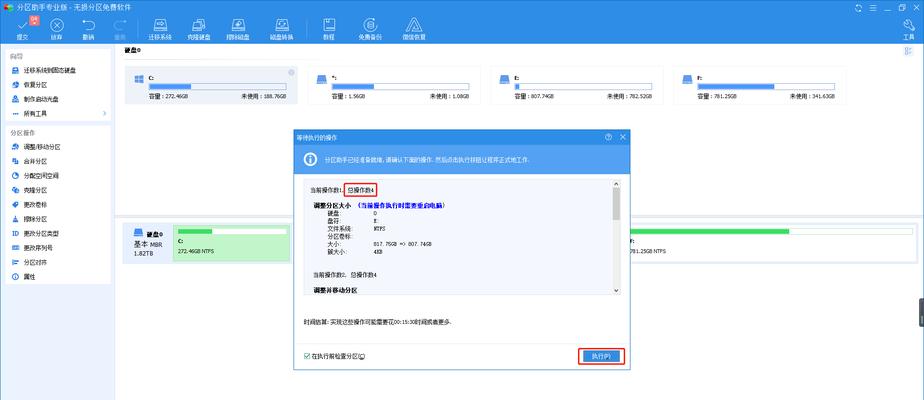Screen dimensions: 924x400
Task: Select the C: partition card, 272.46GB
Action: click(x=211, y=85)
